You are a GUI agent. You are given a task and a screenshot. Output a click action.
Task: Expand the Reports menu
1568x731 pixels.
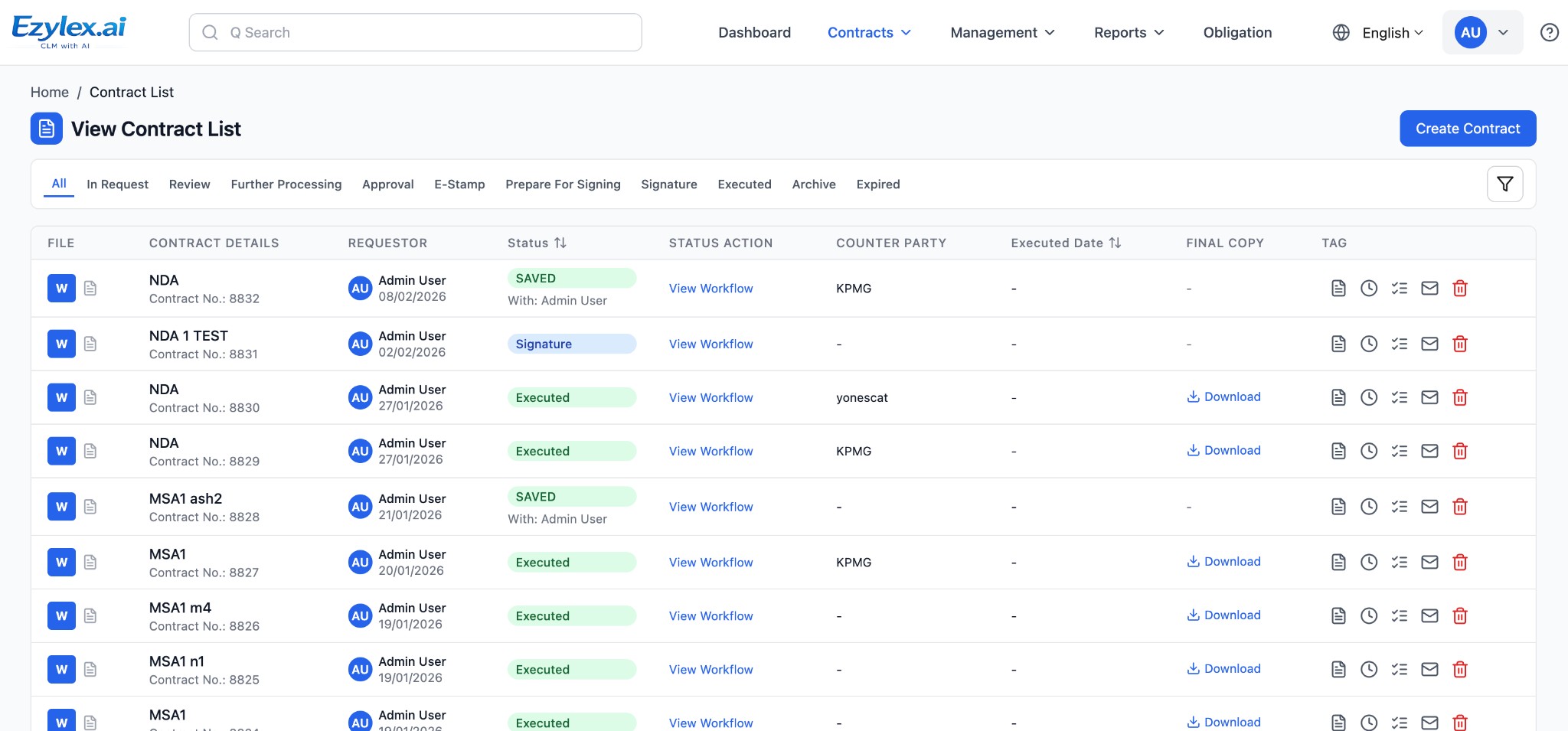point(1127,32)
